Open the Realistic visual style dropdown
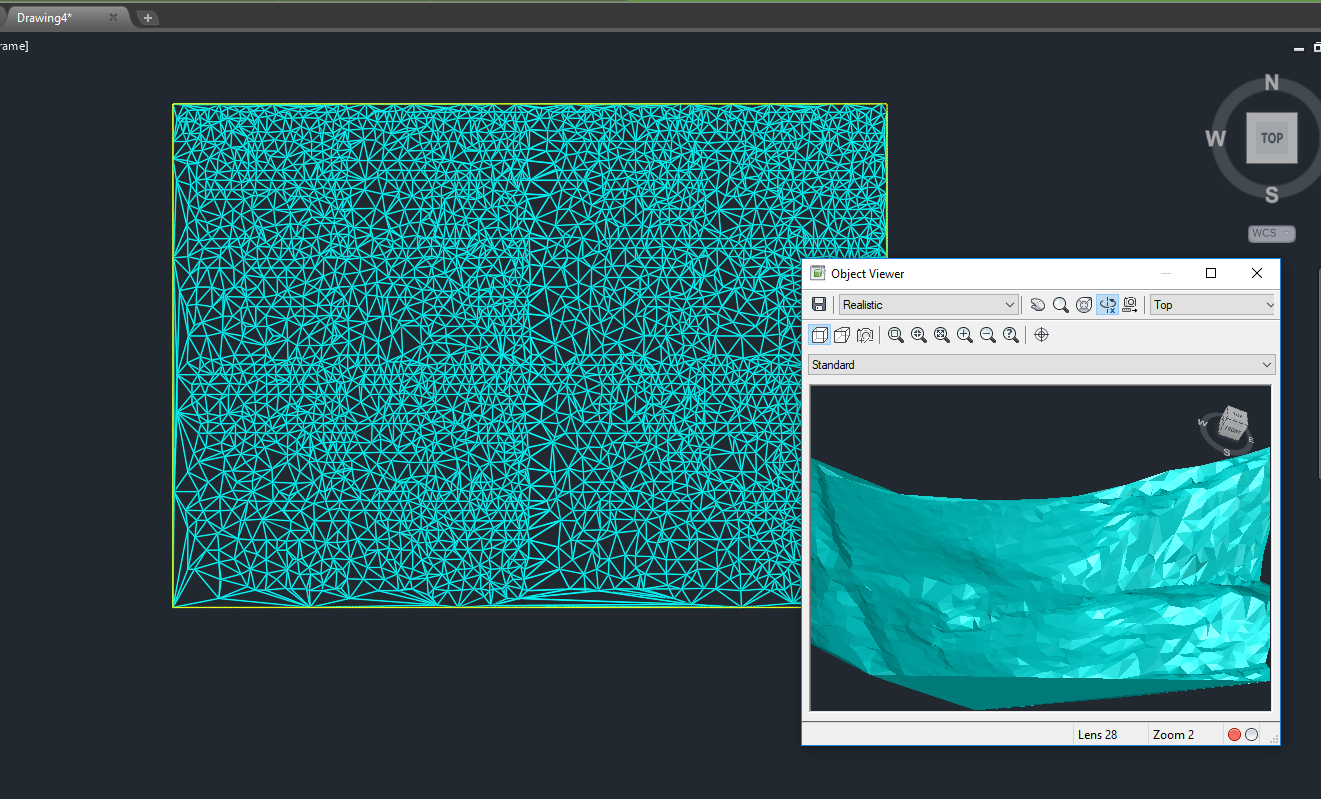 (x=929, y=305)
